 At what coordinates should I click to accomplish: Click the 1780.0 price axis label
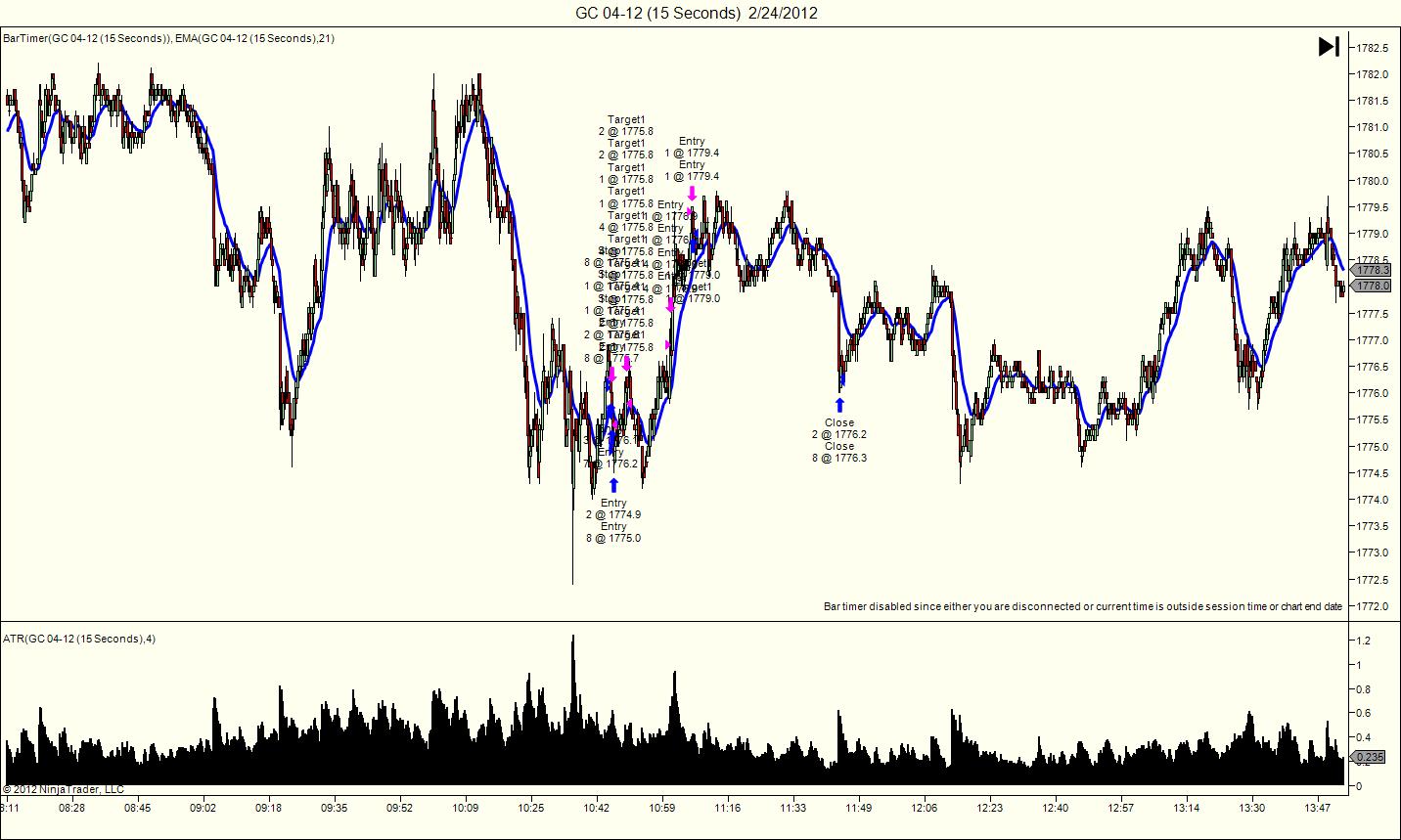tap(1373, 181)
